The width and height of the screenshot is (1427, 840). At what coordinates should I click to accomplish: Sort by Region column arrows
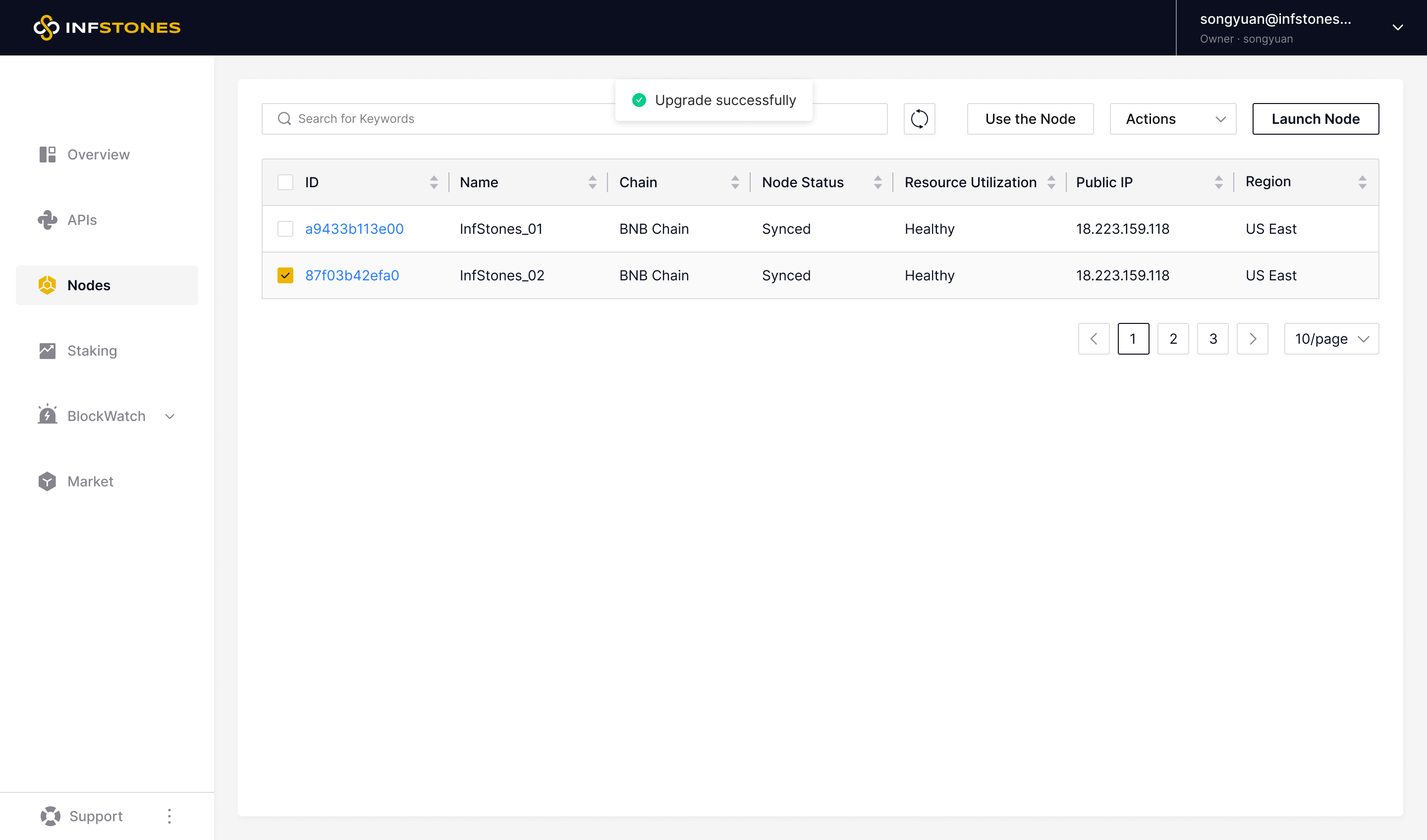[x=1362, y=182]
